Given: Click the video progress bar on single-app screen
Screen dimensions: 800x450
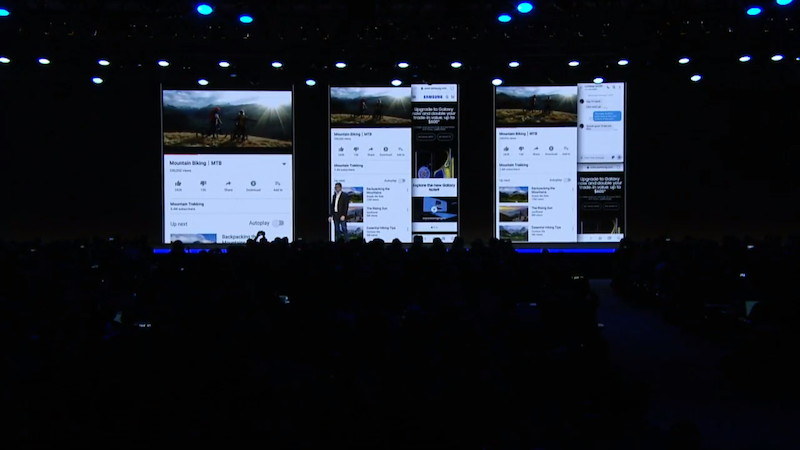Looking at the screenshot, I should [228, 155].
